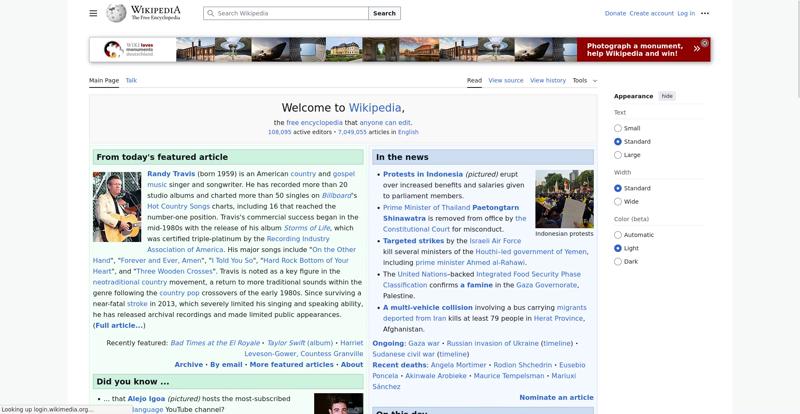The height and width of the screenshot is (414, 800).
Task: Select Wide width option
Action: click(x=618, y=202)
